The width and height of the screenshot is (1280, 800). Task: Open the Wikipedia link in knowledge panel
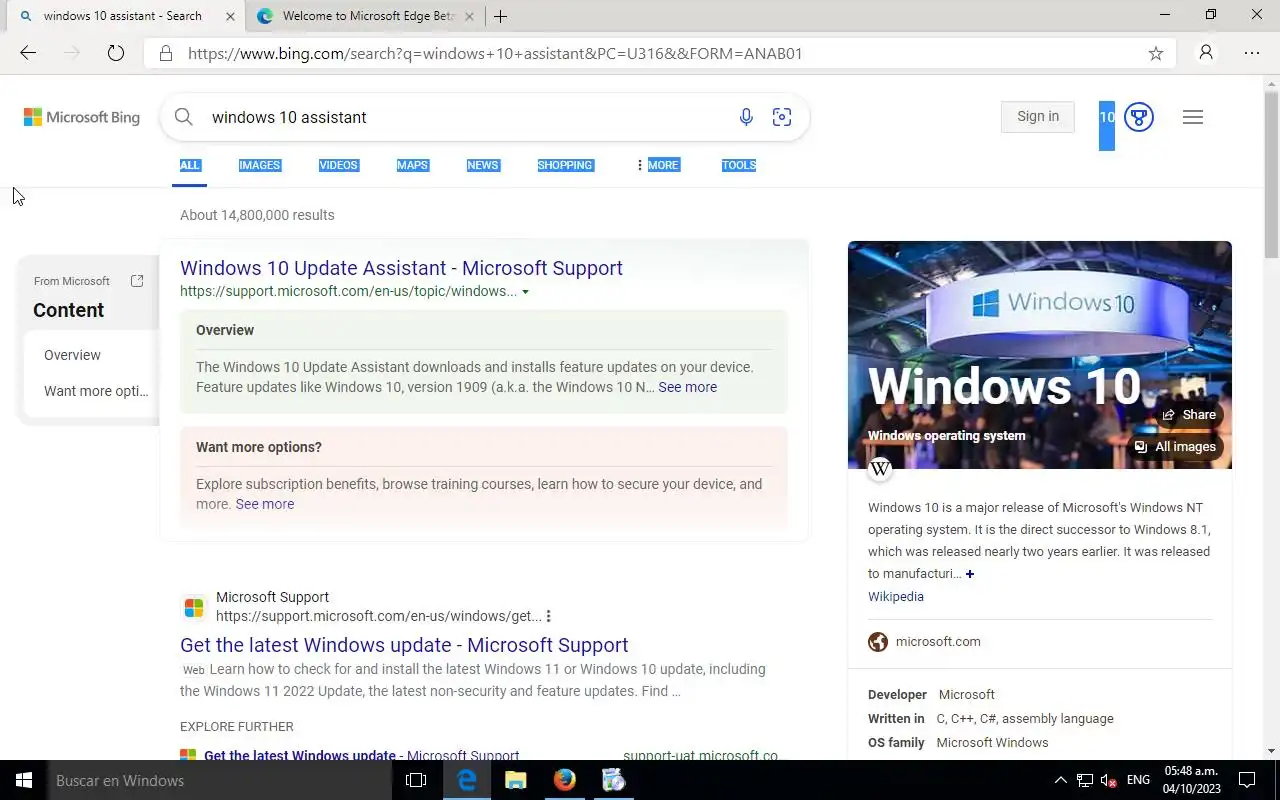pos(896,596)
